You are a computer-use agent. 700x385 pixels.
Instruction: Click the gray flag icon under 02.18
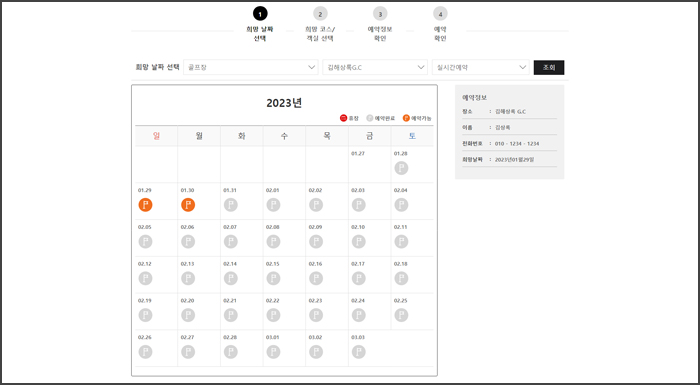(401, 278)
